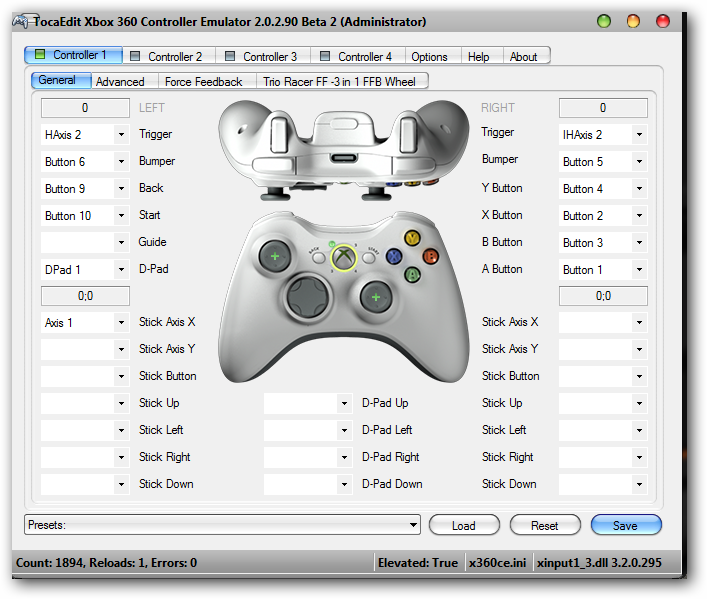707x599 pixels.
Task: Expand left Stick Up dropdown
Action: [x=85, y=403]
